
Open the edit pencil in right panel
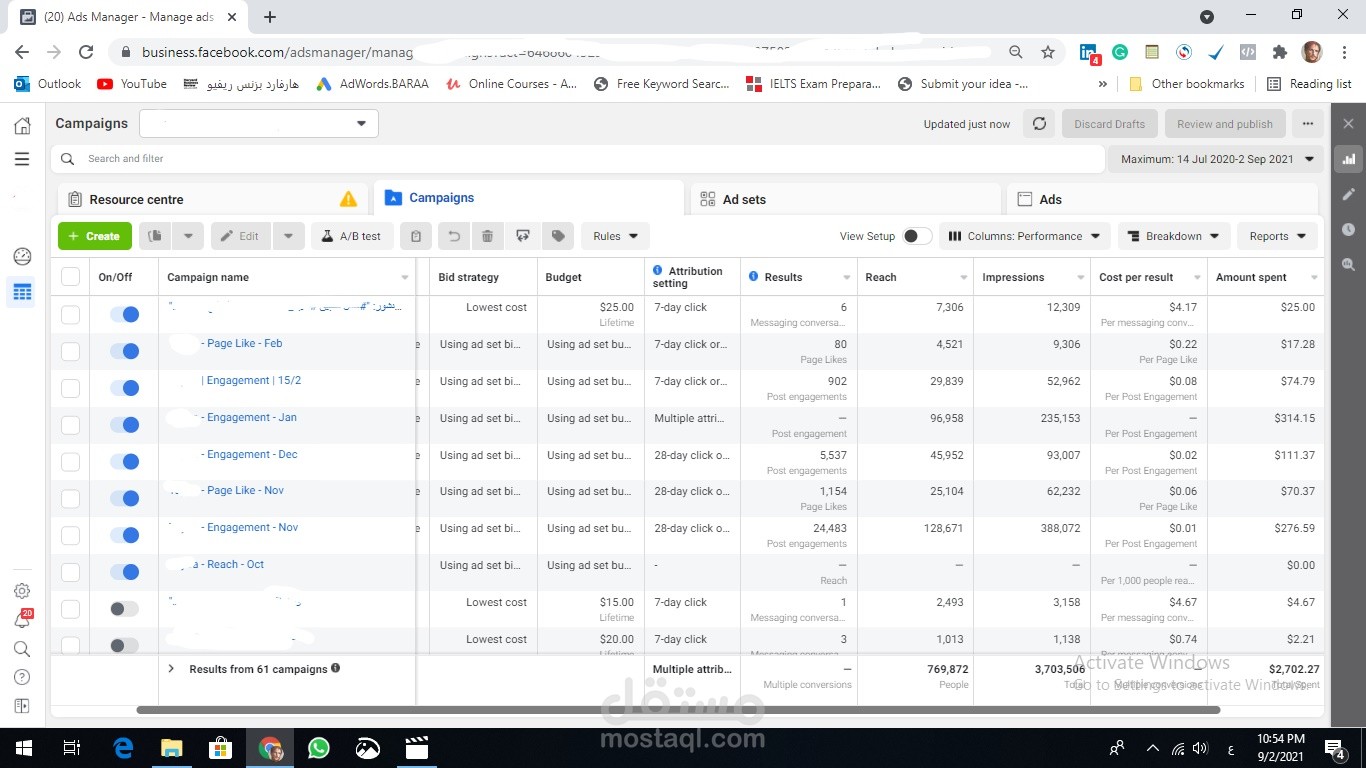tap(1348, 194)
